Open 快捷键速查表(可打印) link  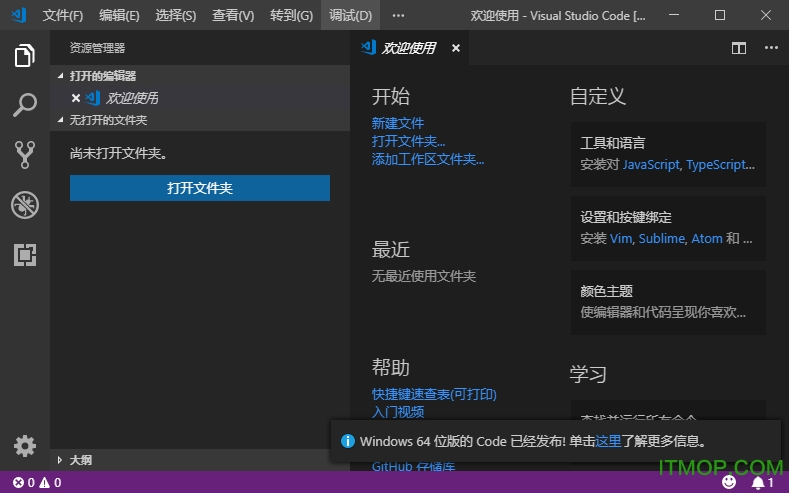point(434,394)
